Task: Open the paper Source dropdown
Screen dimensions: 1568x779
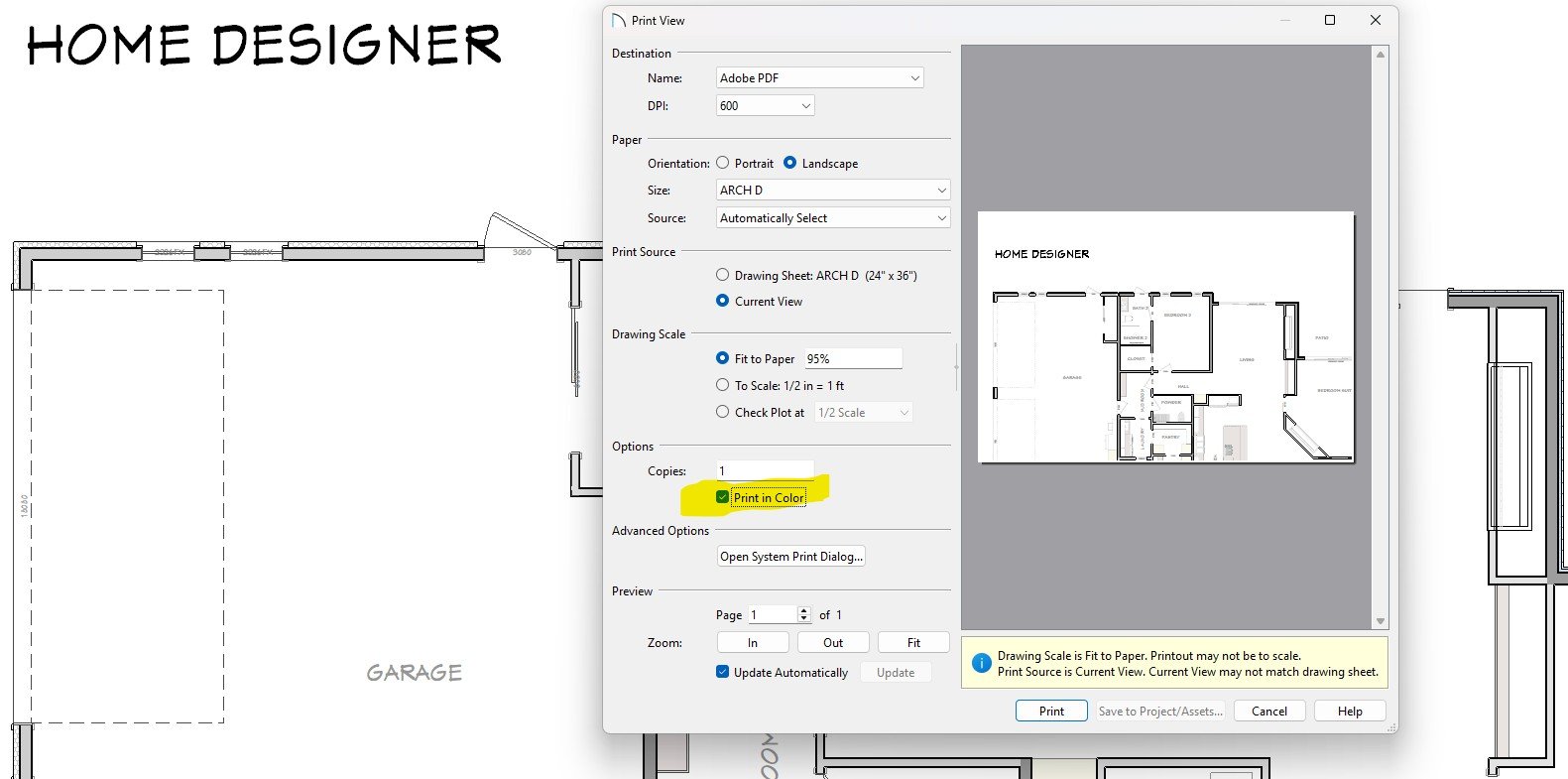Action: (833, 218)
